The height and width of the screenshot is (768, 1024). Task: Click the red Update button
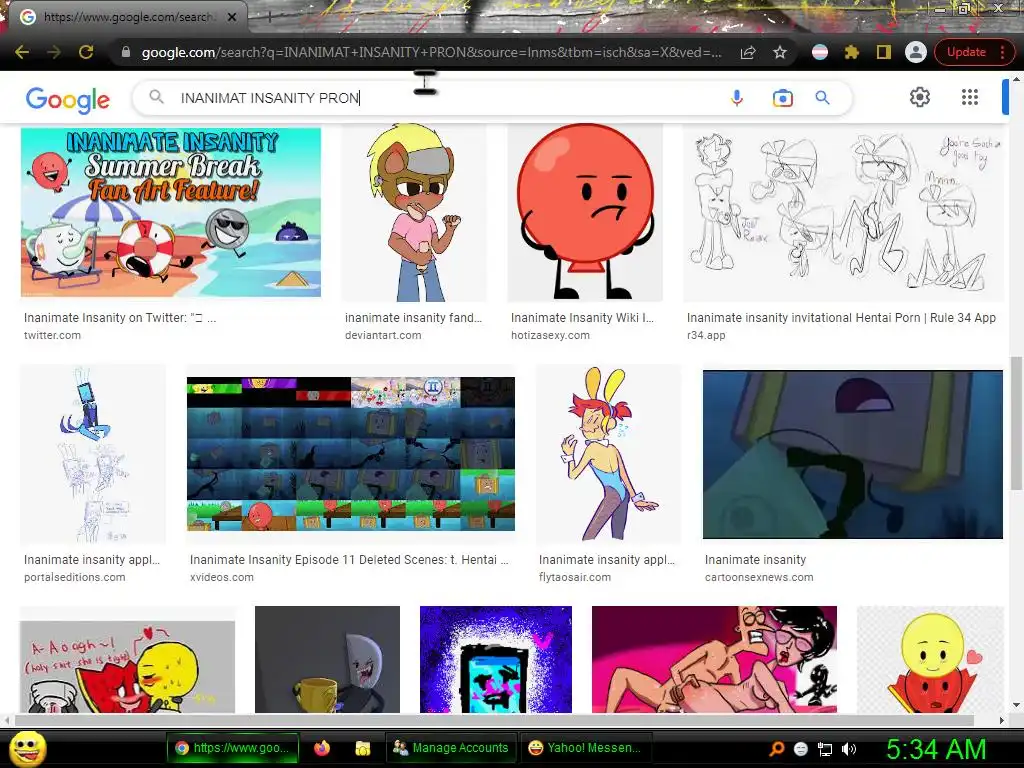coord(967,52)
